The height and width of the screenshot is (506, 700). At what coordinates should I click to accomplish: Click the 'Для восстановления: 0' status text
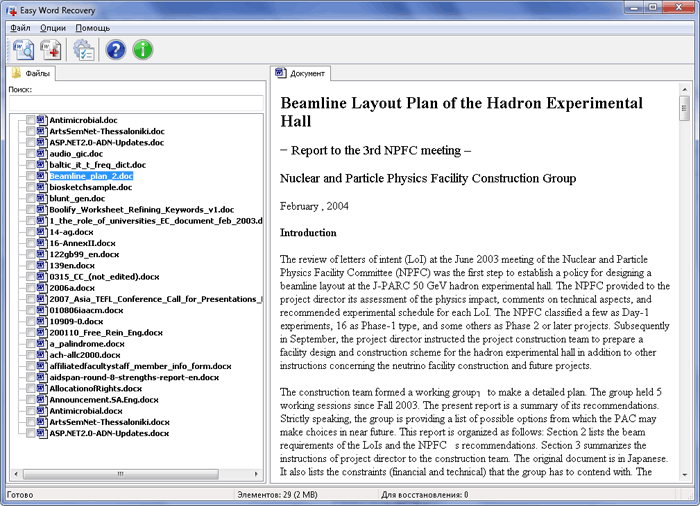(x=425, y=495)
